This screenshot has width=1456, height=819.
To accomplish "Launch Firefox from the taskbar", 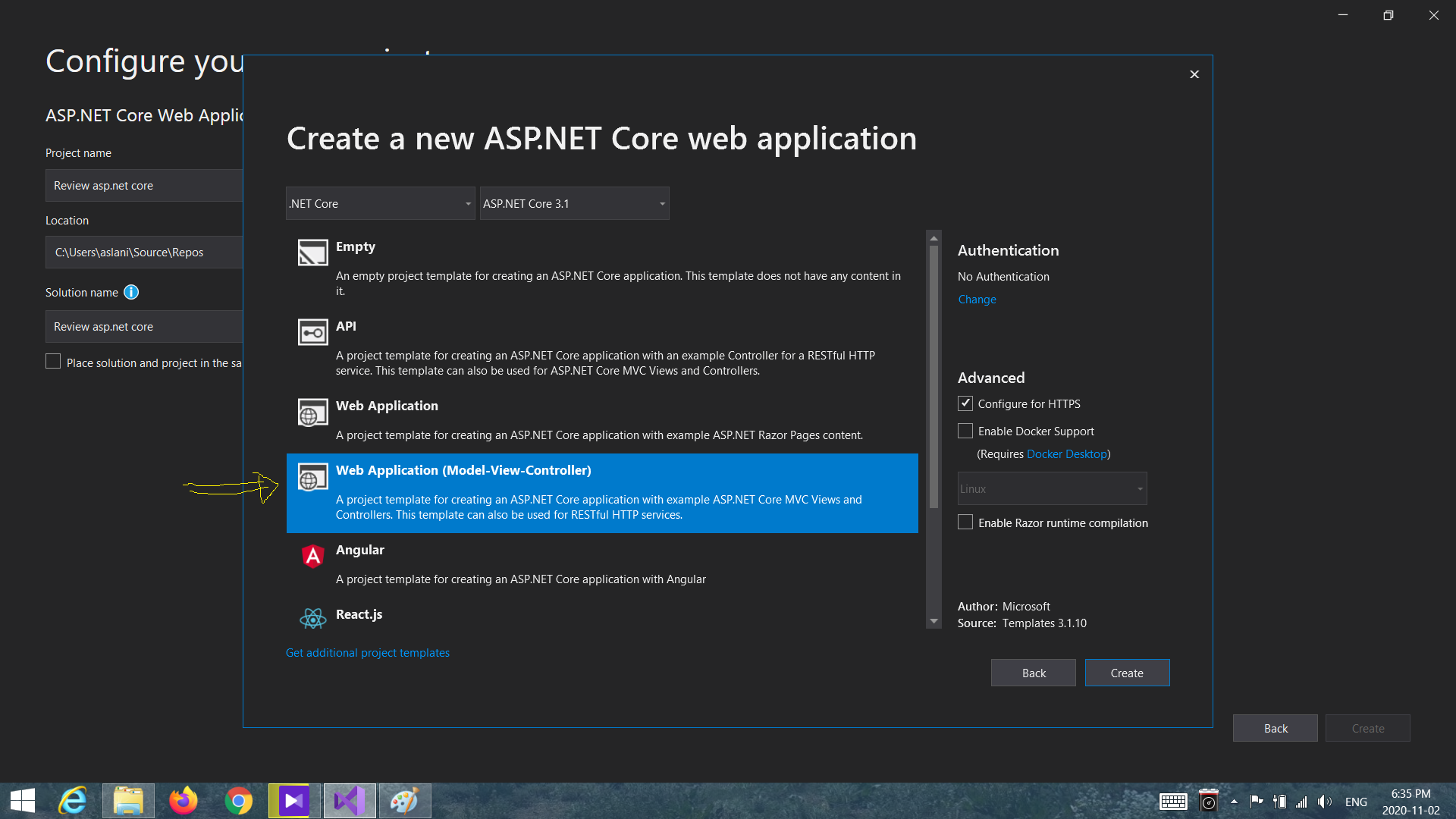I will (x=183, y=801).
